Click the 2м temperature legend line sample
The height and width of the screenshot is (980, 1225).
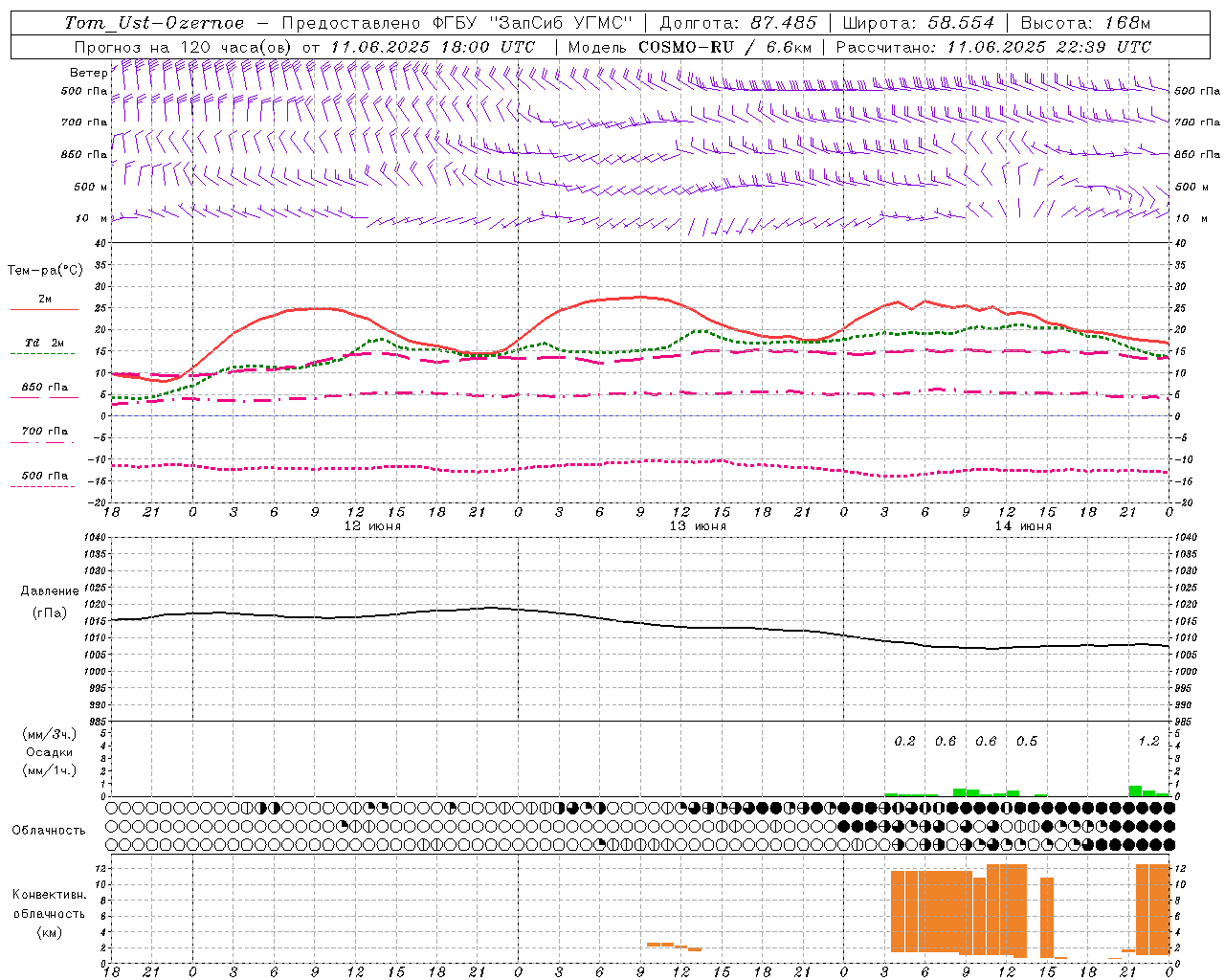point(44,310)
